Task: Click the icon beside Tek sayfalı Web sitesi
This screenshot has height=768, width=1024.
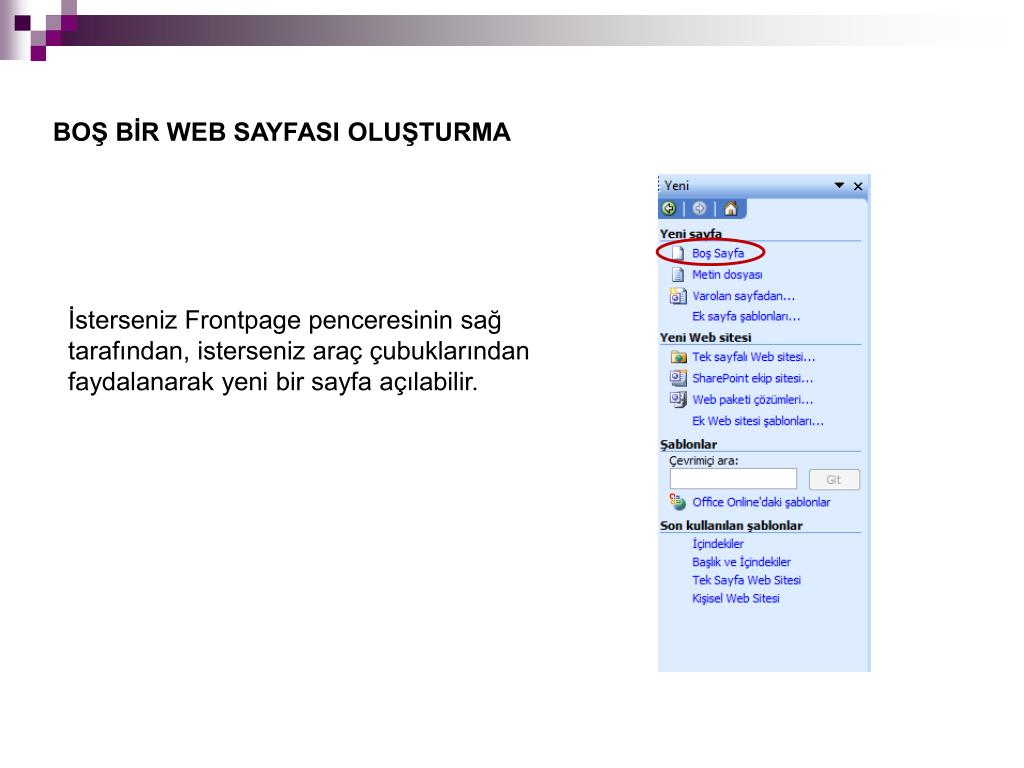Action: click(679, 357)
